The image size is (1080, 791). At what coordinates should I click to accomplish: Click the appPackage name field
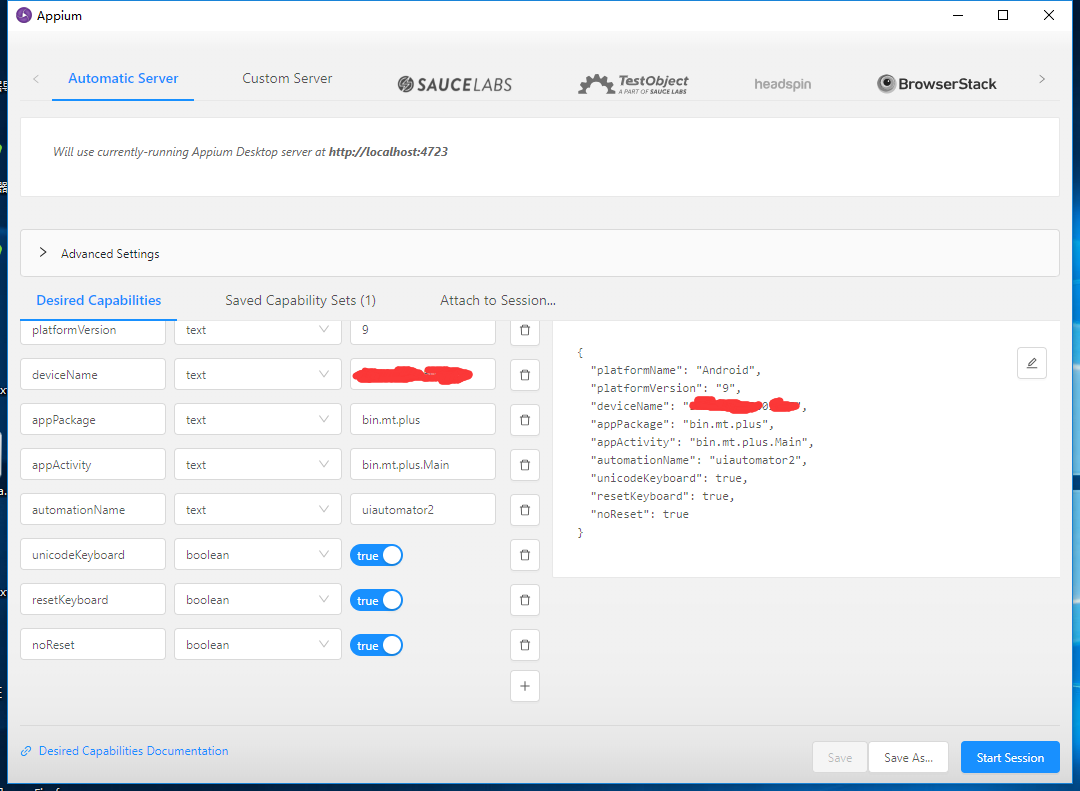point(93,420)
